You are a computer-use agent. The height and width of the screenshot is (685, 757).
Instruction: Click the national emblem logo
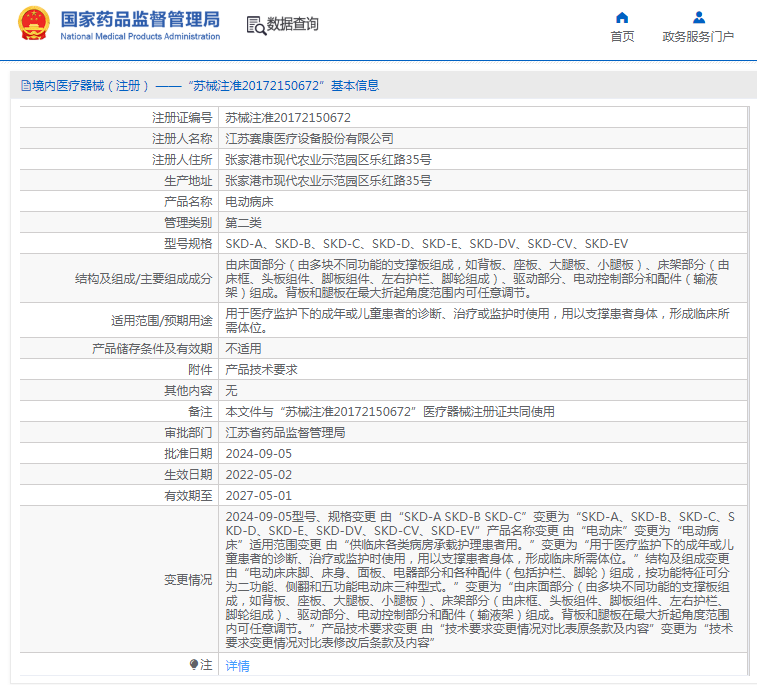click(x=34, y=23)
